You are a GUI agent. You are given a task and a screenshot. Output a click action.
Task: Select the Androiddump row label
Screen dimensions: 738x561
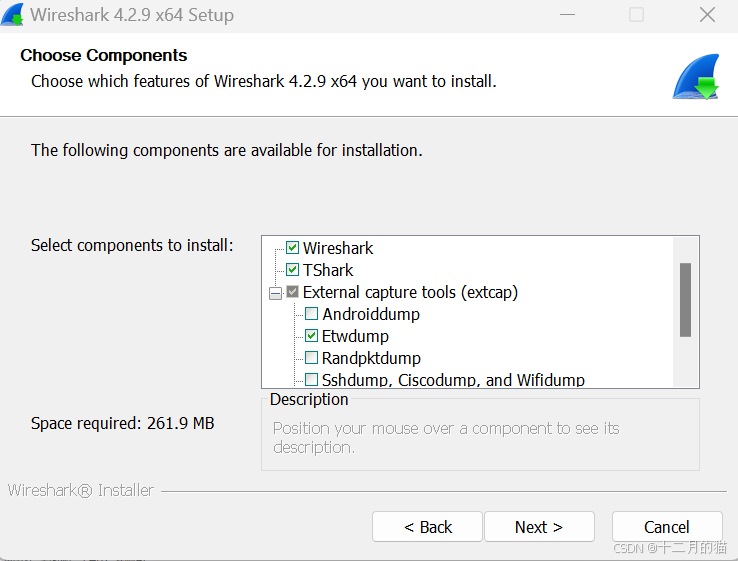(371, 314)
